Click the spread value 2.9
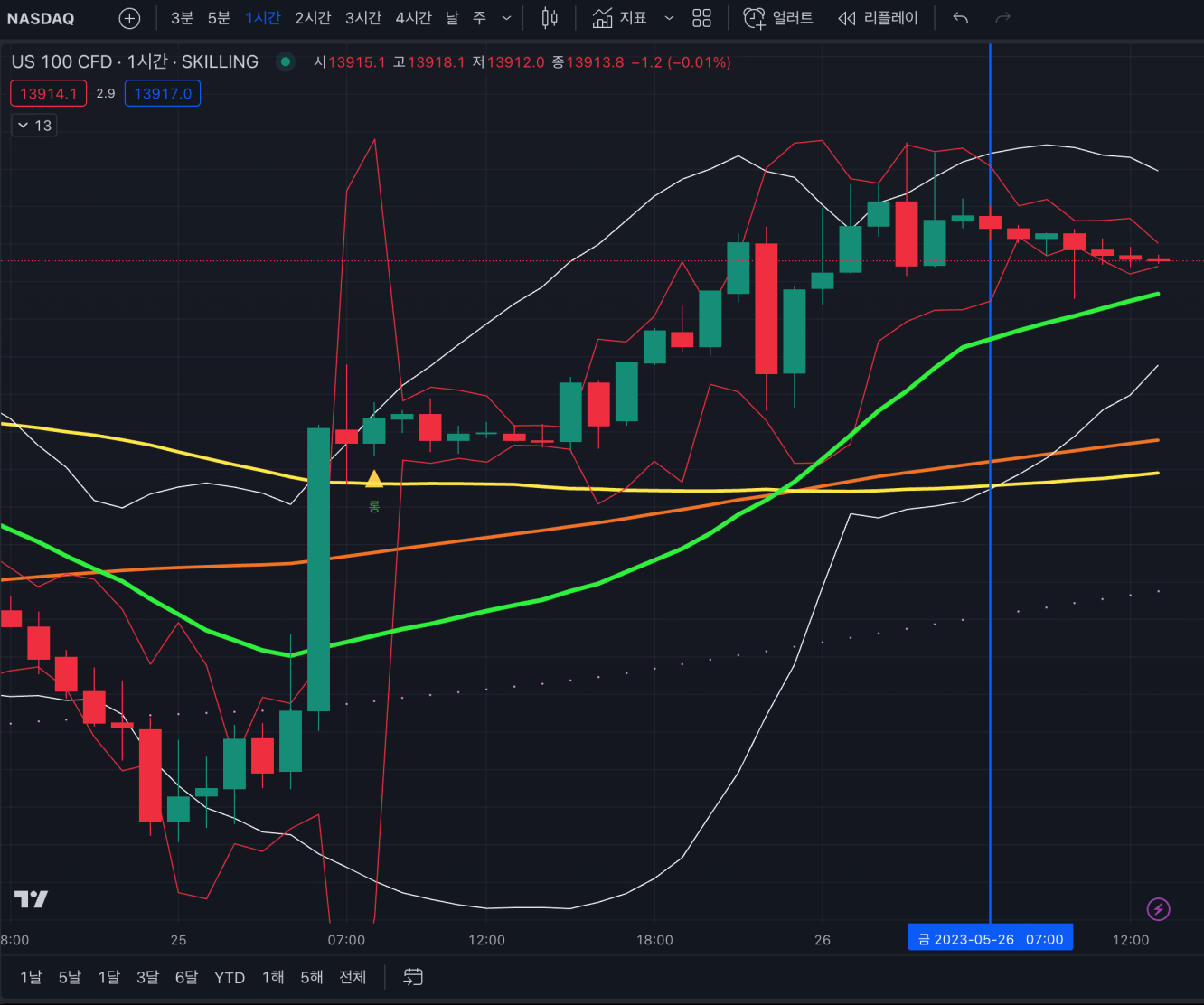 [x=106, y=93]
